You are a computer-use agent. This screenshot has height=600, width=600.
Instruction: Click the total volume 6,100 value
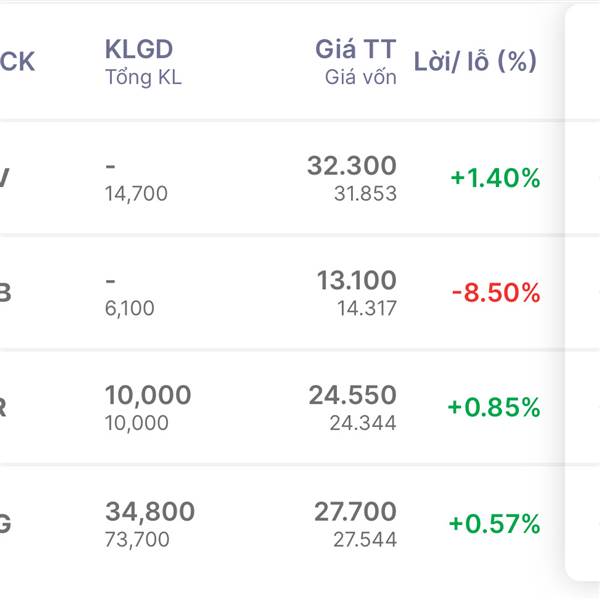pyautogui.click(x=130, y=309)
